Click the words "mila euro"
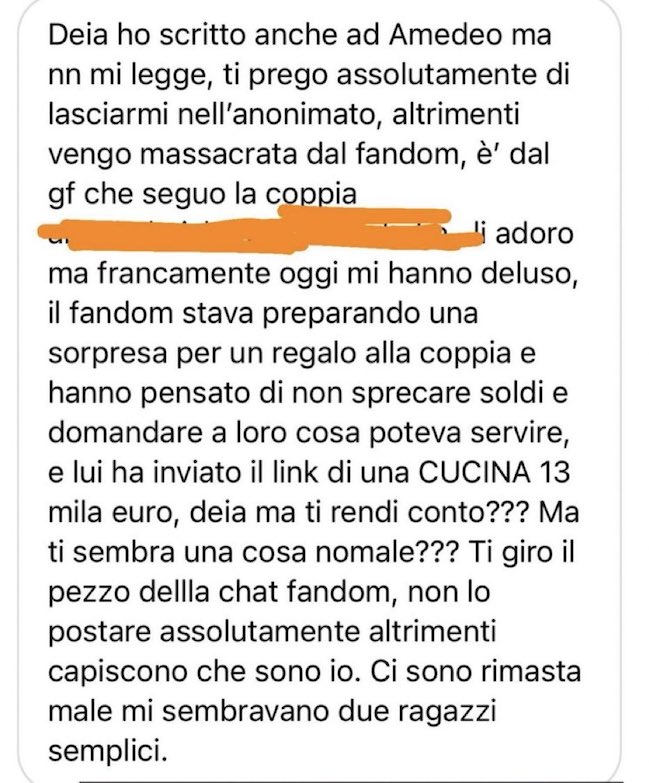Screen dimensions: 649x783 click(x=113, y=512)
